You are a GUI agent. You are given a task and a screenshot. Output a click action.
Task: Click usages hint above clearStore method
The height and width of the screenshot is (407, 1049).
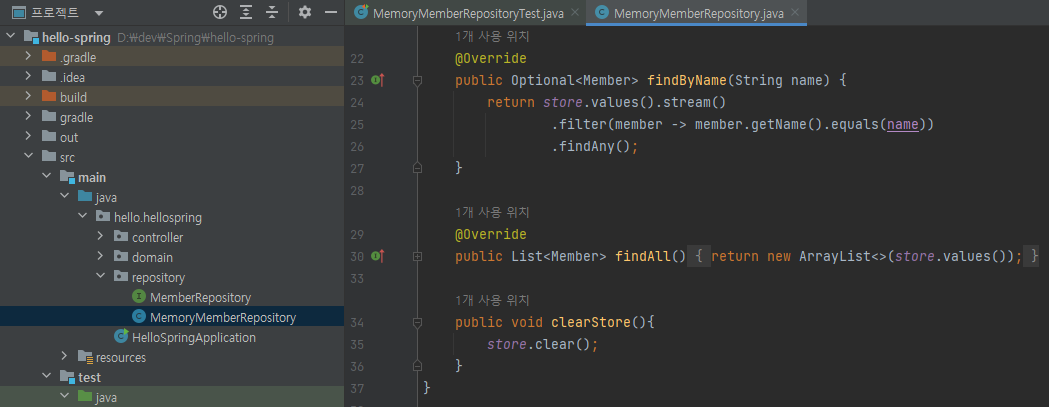coord(492,300)
